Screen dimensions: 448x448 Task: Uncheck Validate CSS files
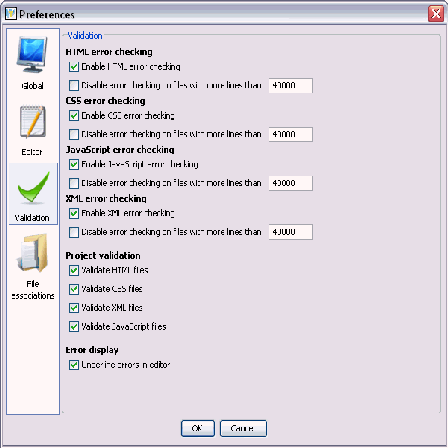click(74, 289)
